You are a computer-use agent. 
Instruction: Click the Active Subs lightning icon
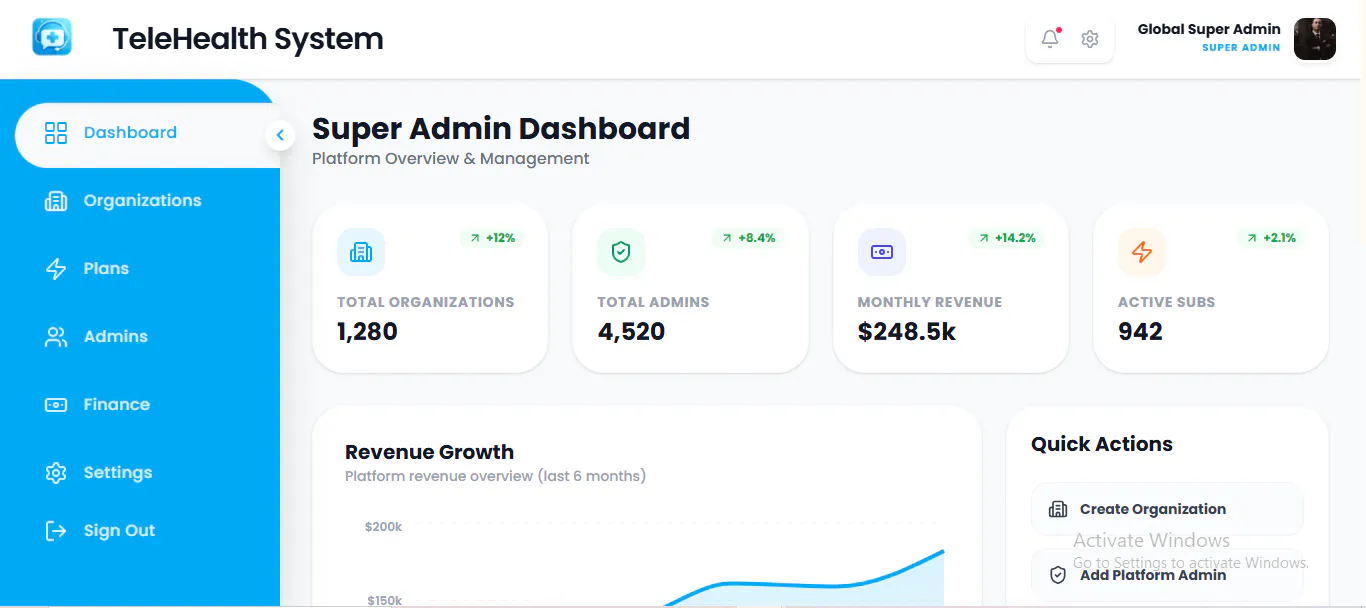[x=1142, y=252]
